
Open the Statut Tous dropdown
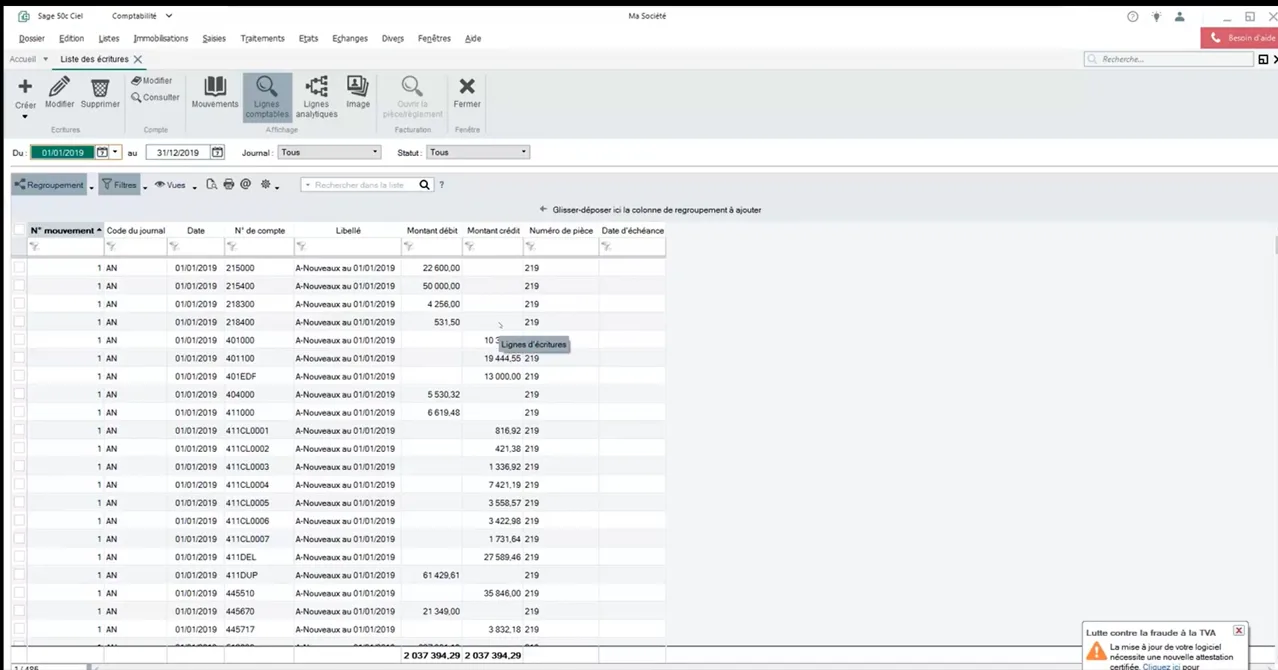[x=524, y=152]
